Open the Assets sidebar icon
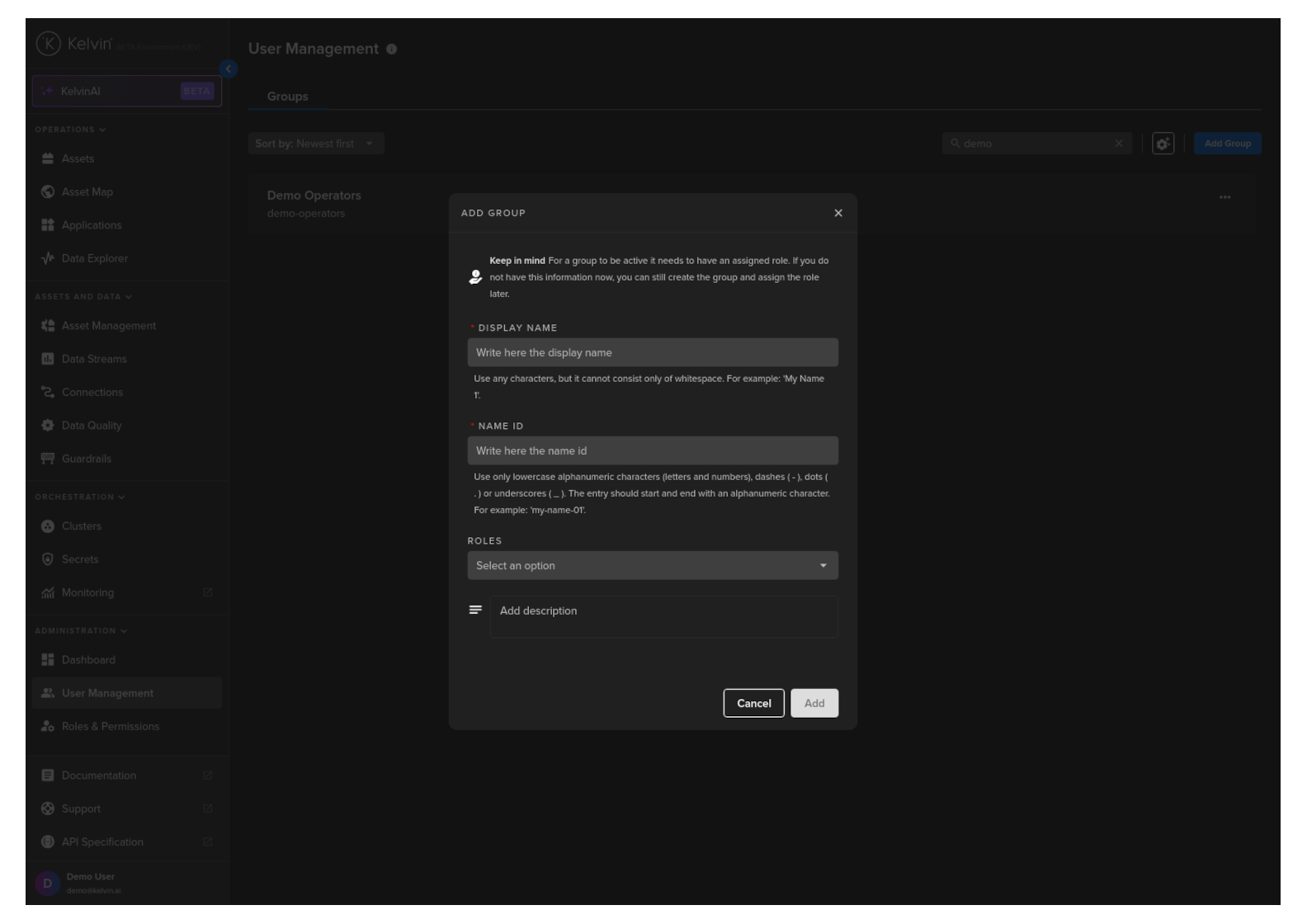 coord(48,158)
